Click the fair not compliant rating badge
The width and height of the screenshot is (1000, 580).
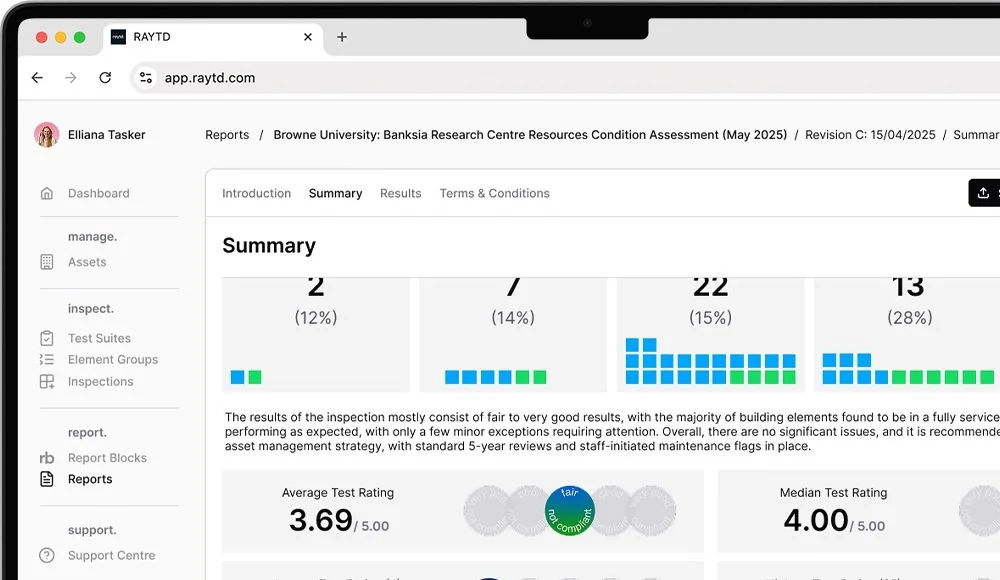(570, 510)
